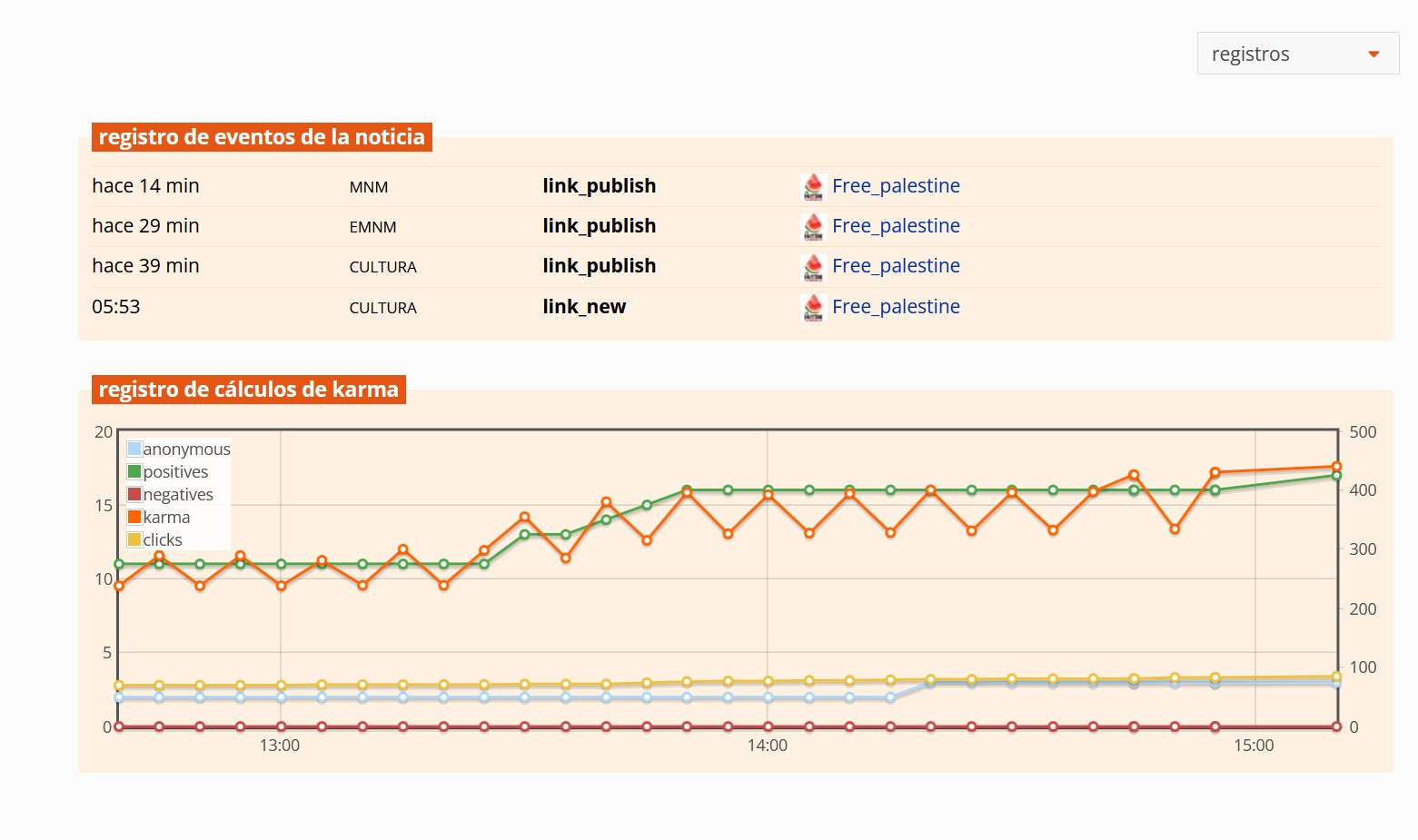Open the registros dropdown
The height and width of the screenshot is (840, 1418).
1297,54
